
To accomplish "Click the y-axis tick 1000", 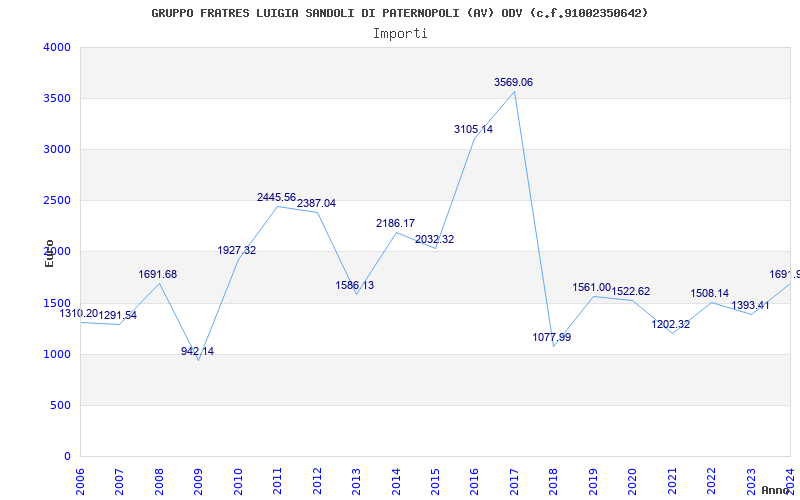I will (57, 355).
